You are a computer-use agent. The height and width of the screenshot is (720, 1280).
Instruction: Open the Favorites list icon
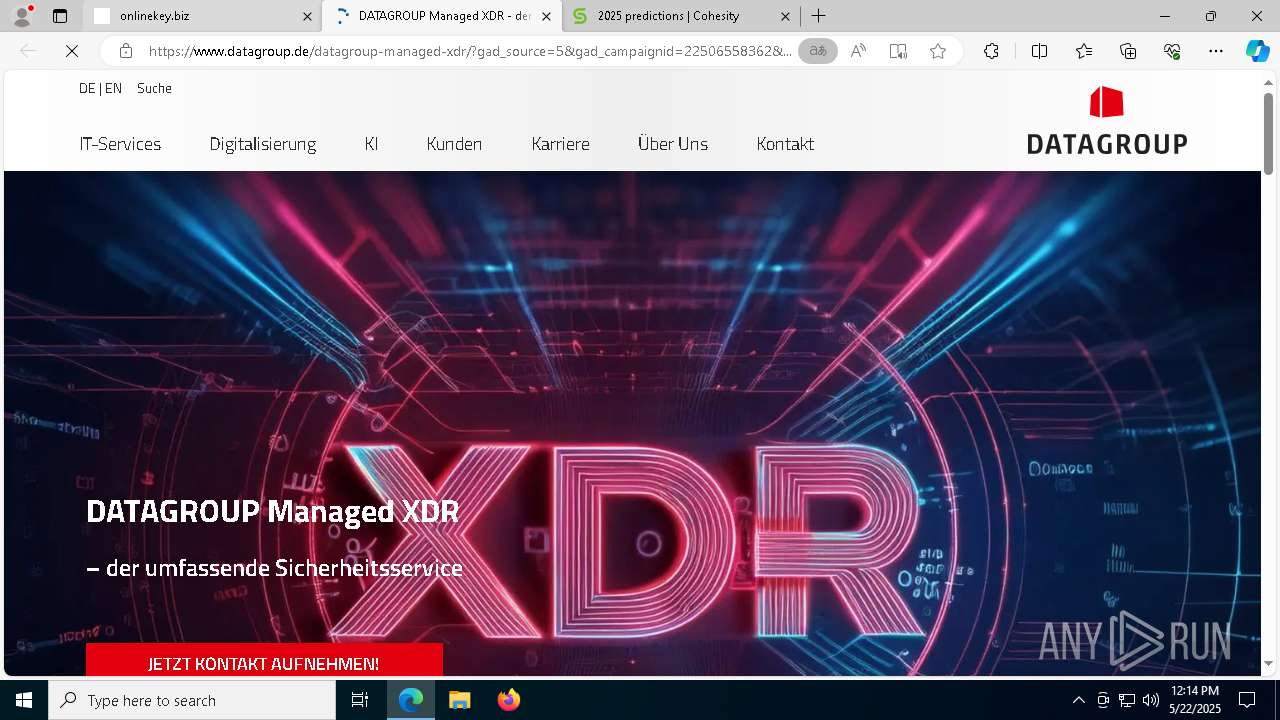(1084, 52)
